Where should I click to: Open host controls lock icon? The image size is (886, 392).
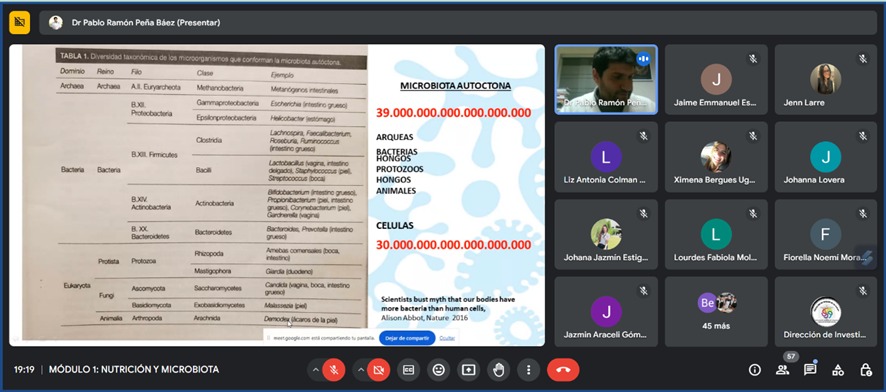pyautogui.click(x=866, y=370)
